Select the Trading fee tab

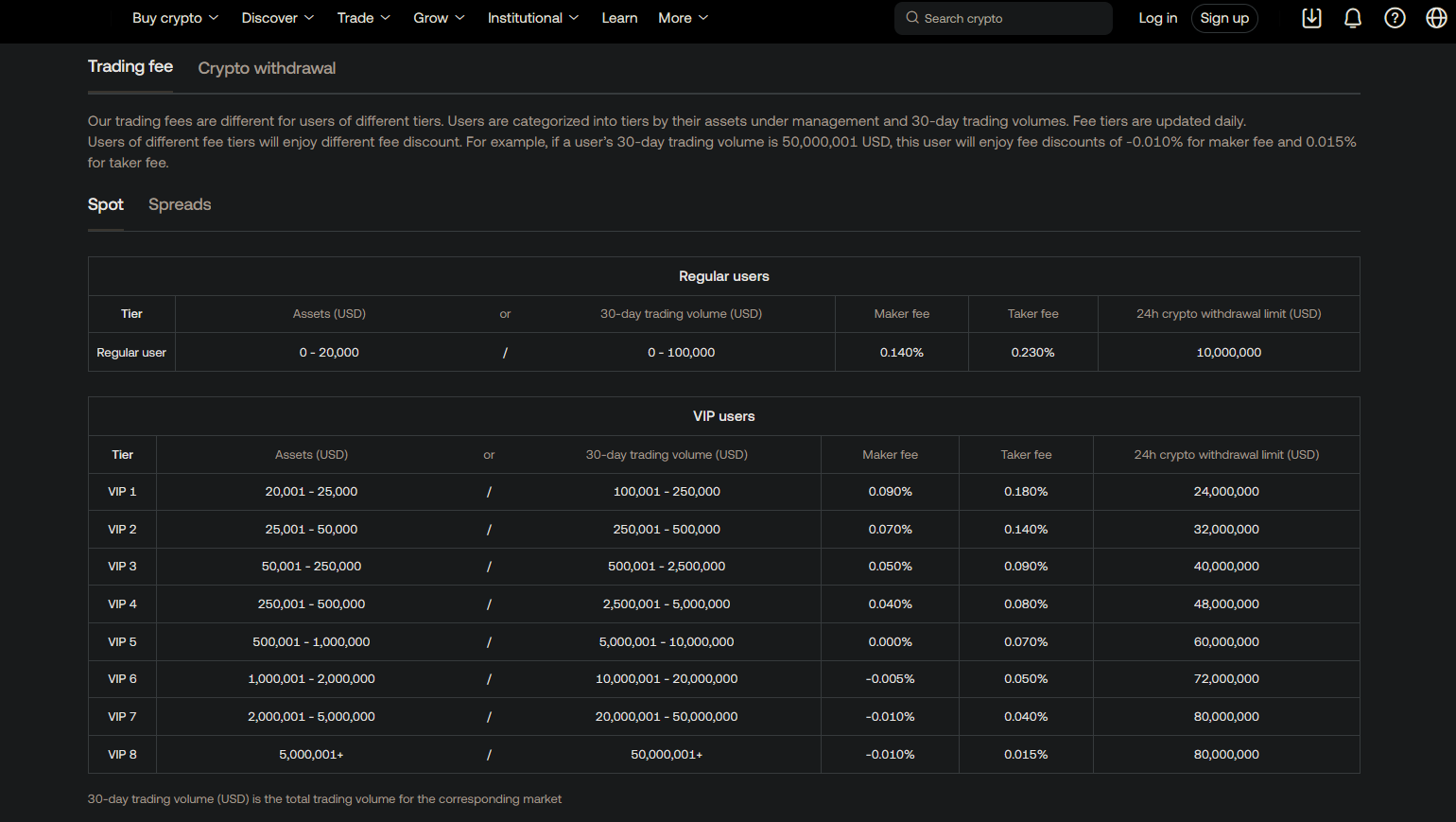[x=130, y=67]
